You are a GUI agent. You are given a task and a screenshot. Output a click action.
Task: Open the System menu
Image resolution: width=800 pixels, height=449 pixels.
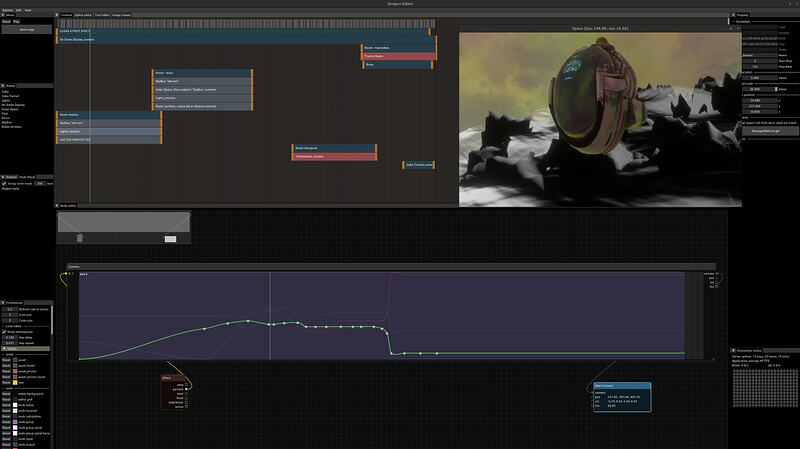pos(8,10)
